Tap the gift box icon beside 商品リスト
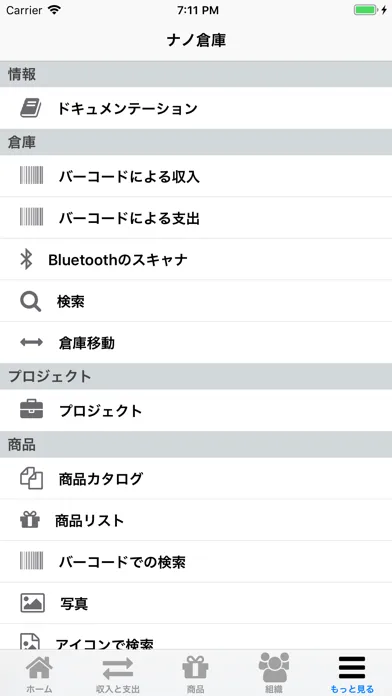Image resolution: width=392 pixels, height=696 pixels. tap(30, 520)
